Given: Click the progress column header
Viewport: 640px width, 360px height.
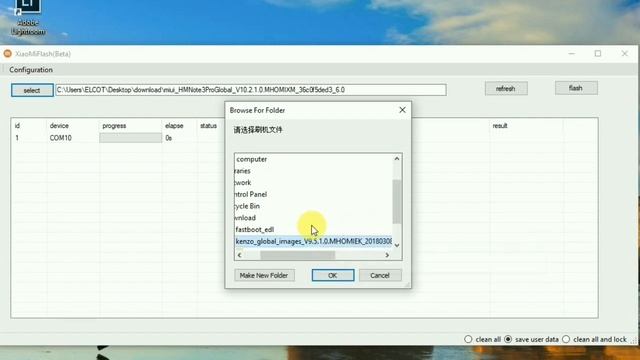Looking at the screenshot, I should click(114, 126).
